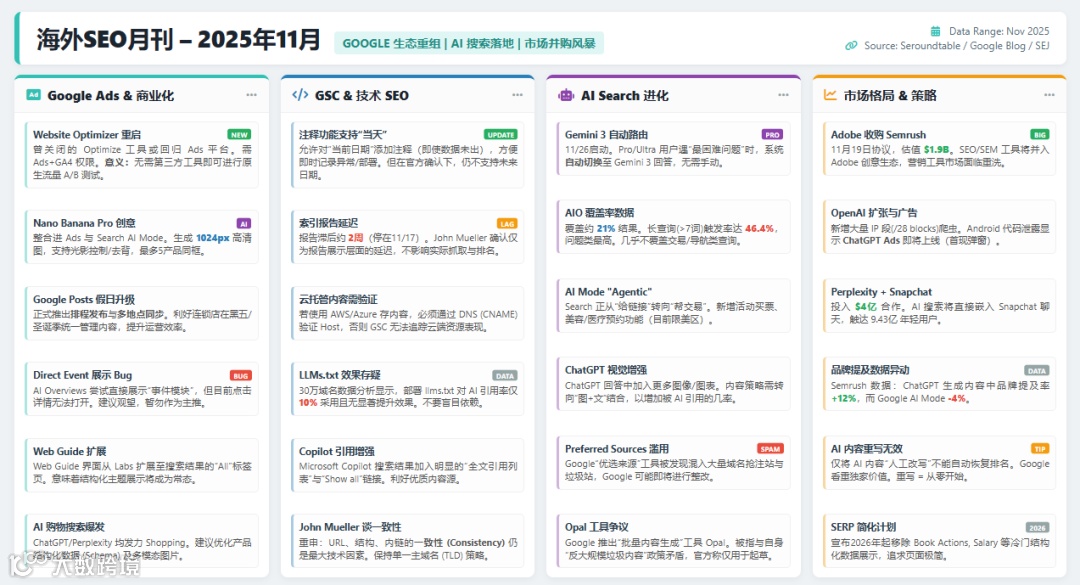Click the AIO 覆盖率数据 card title
This screenshot has width=1080, height=585.
pos(599,213)
